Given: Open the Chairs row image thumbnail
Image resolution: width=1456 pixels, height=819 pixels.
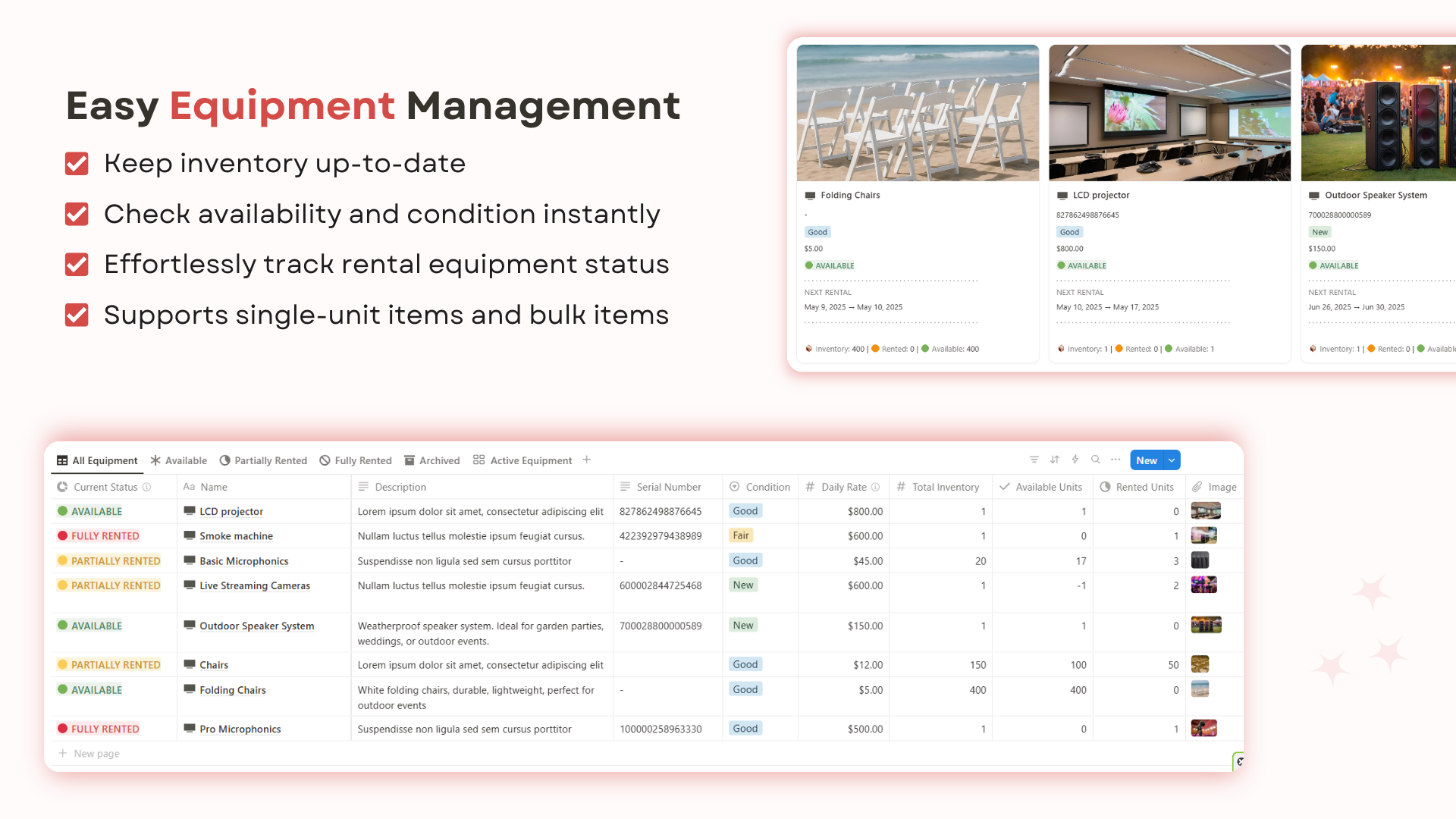Looking at the screenshot, I should 1200,664.
